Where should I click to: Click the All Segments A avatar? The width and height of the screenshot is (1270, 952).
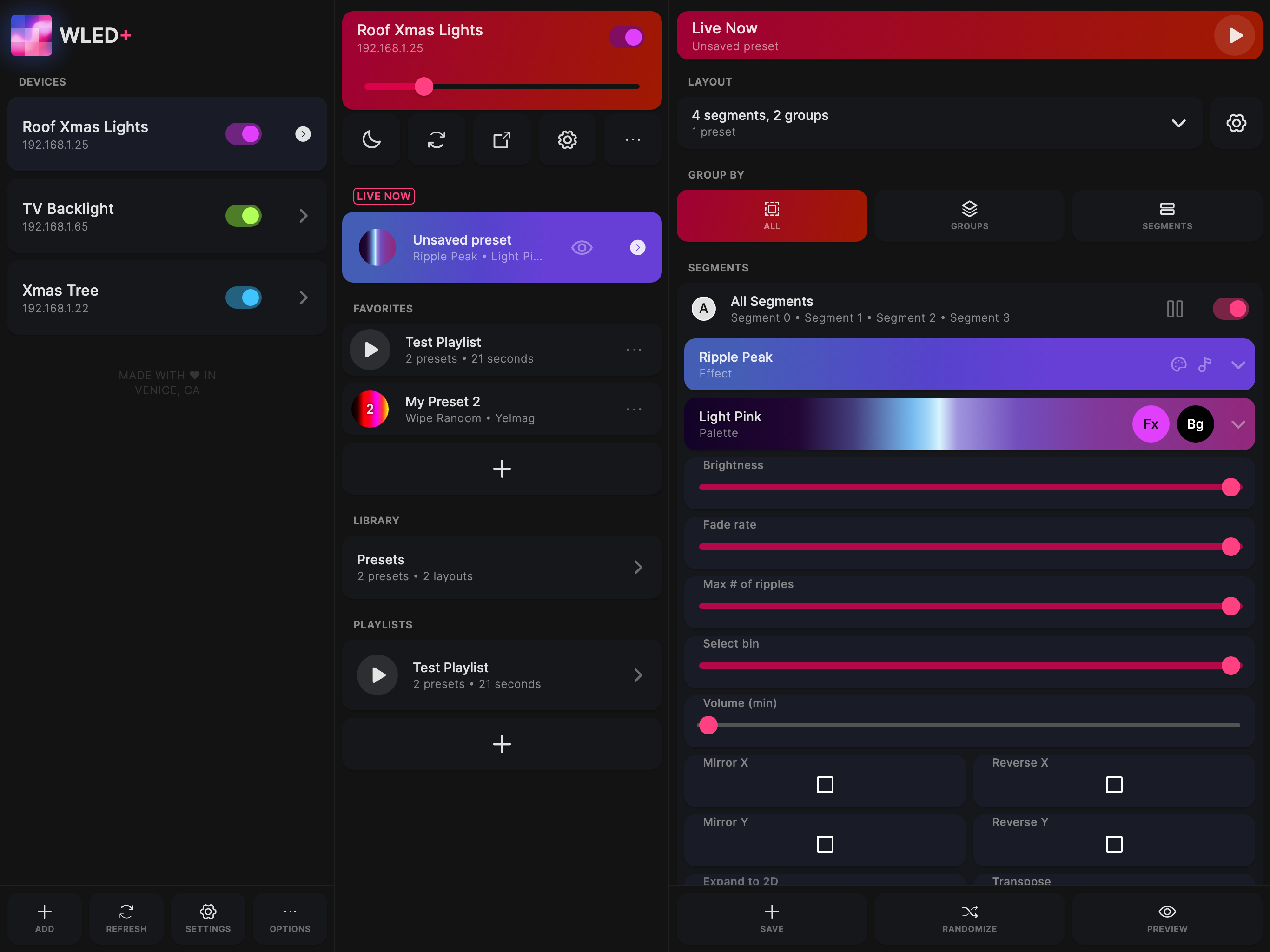[703, 309]
